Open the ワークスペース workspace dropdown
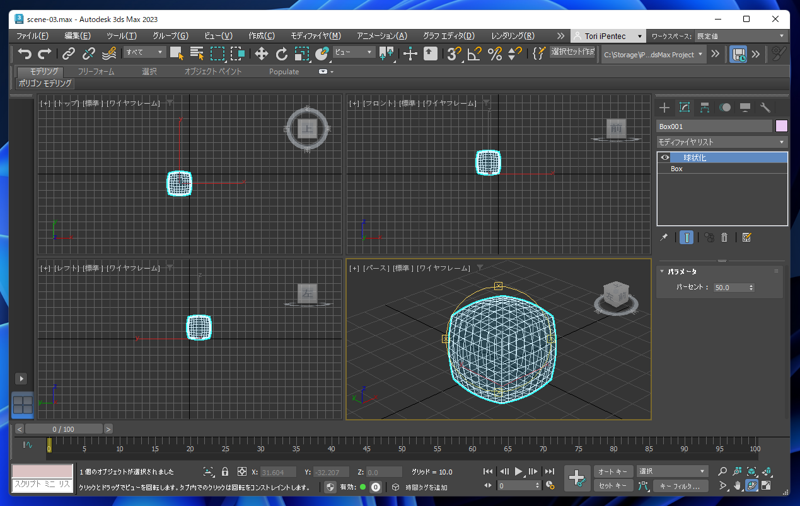Viewport: 800px width, 506px height. click(x=743, y=36)
